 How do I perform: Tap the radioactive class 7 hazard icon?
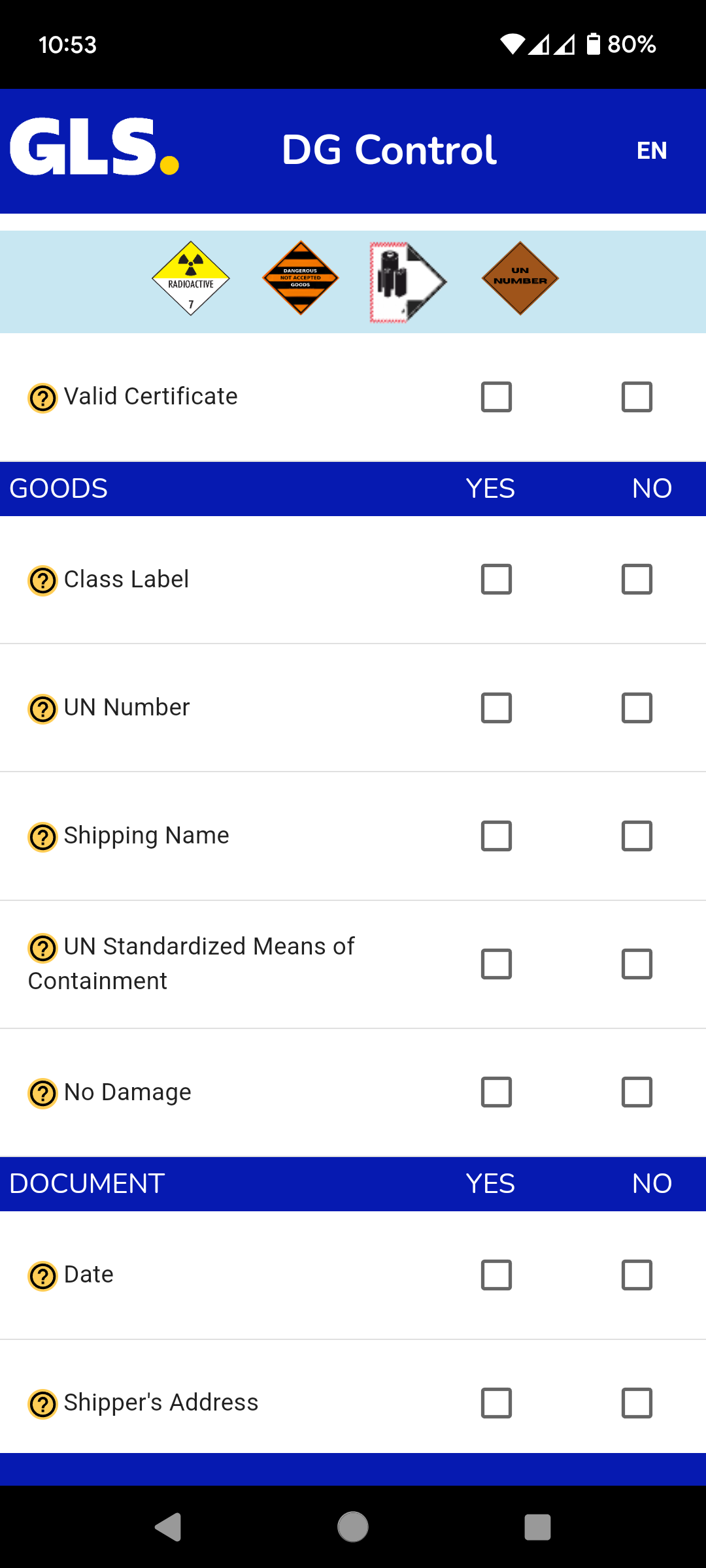point(191,279)
